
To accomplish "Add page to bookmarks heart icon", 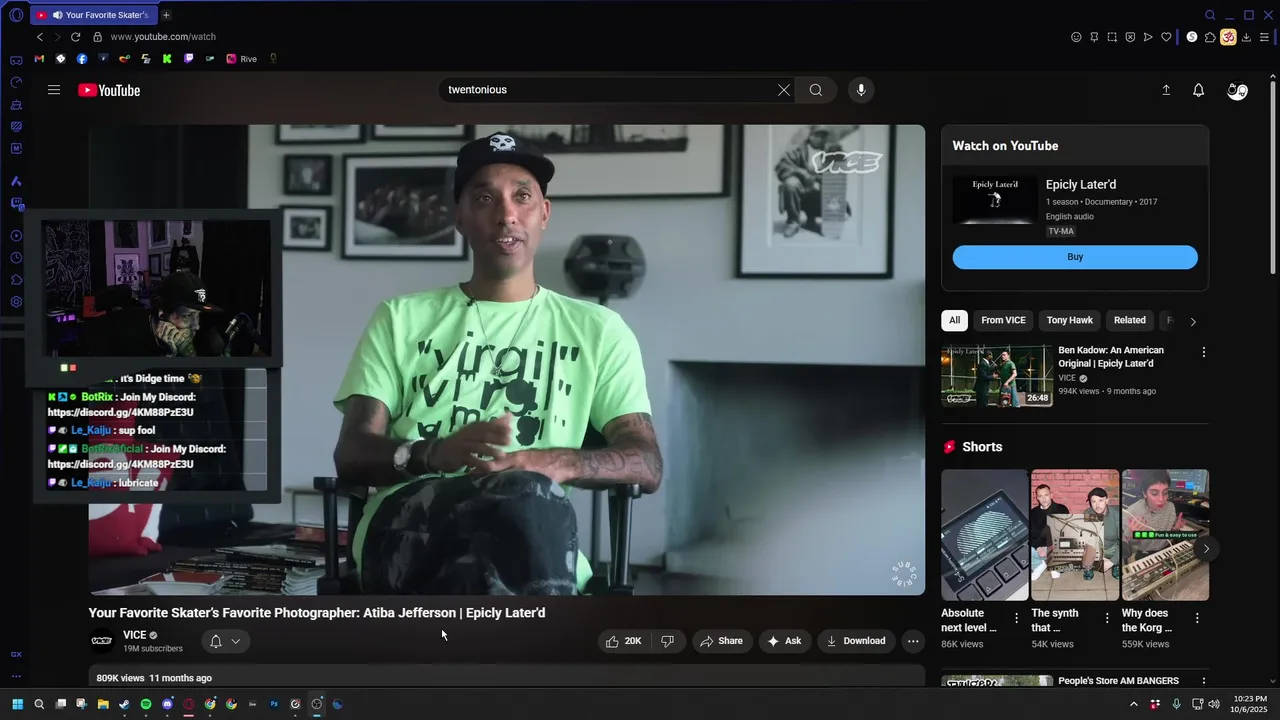I will click(1166, 37).
